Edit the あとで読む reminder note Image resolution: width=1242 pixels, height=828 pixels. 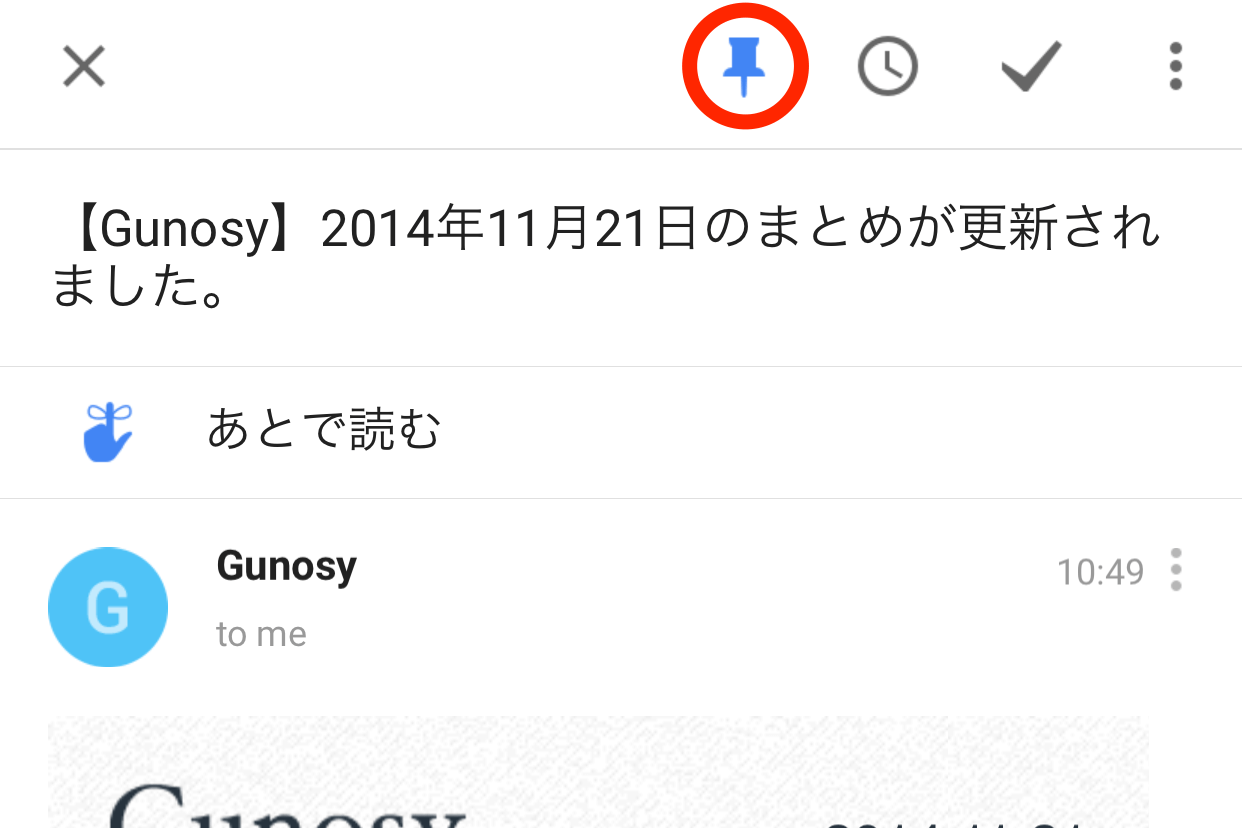[x=324, y=431]
